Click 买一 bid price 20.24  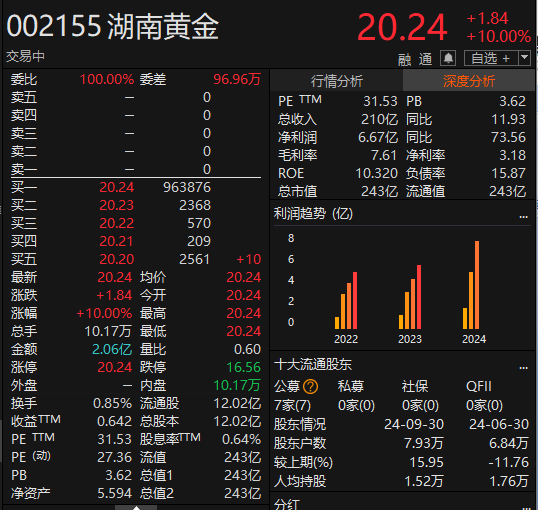116,187
